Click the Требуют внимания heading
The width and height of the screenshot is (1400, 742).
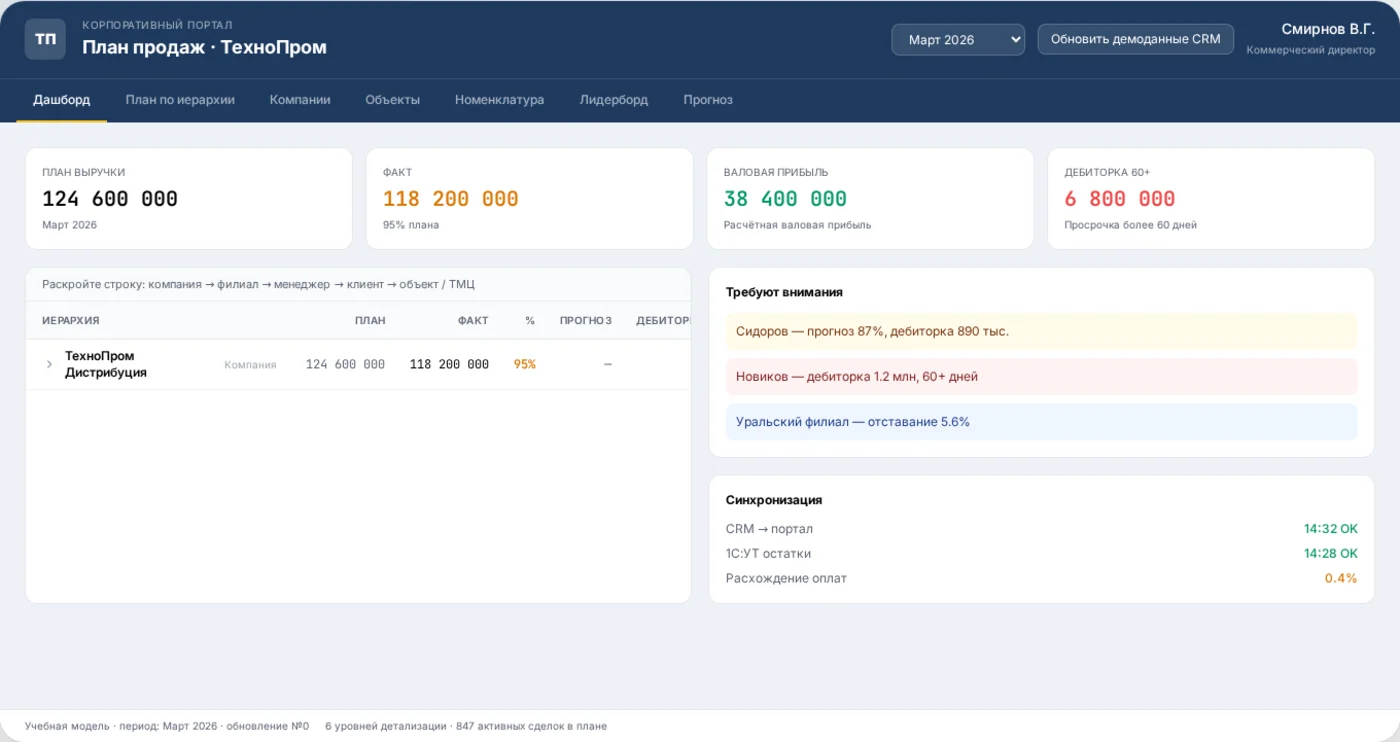(x=784, y=293)
